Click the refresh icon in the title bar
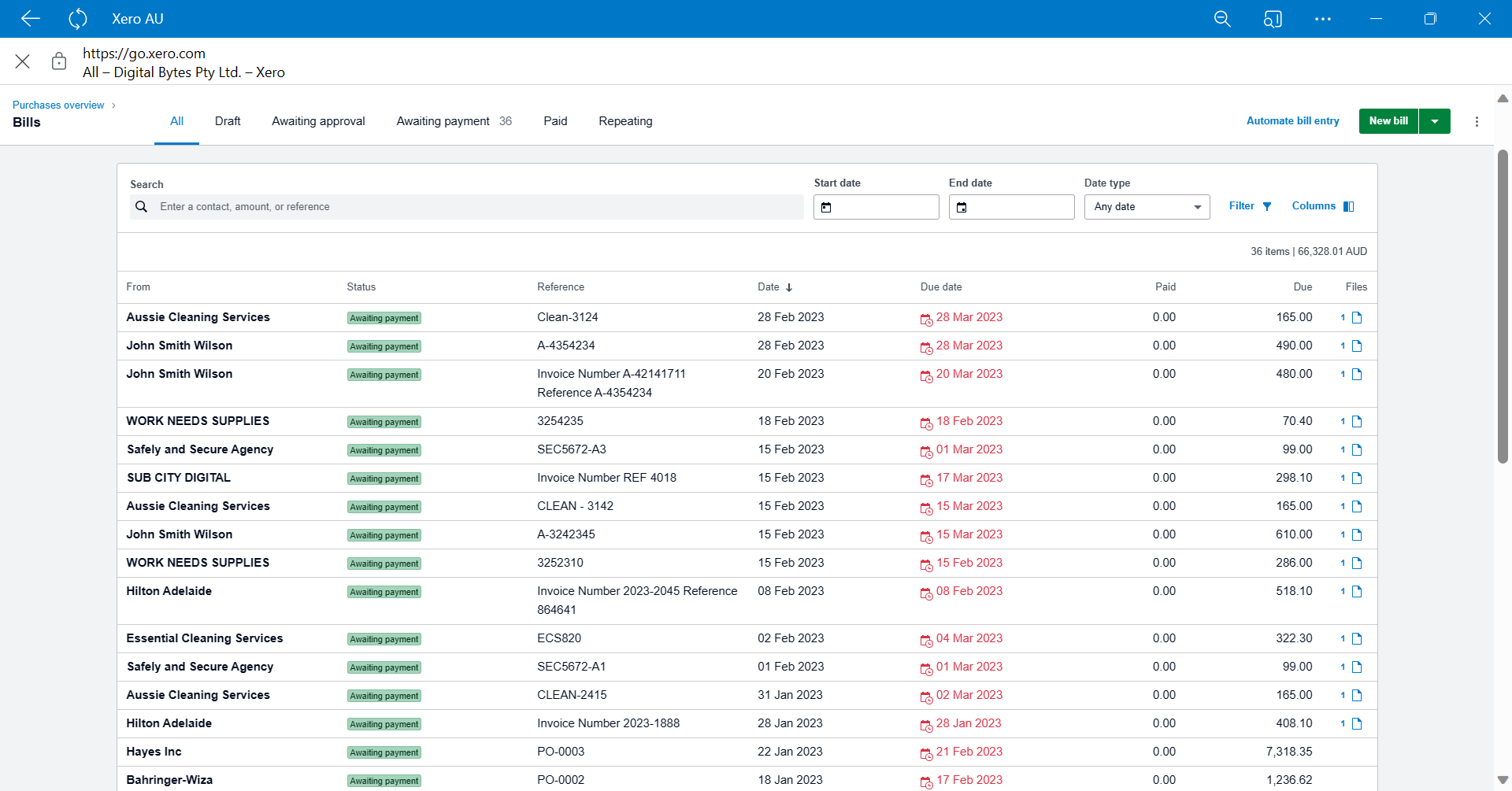The image size is (1512, 791). click(x=77, y=19)
